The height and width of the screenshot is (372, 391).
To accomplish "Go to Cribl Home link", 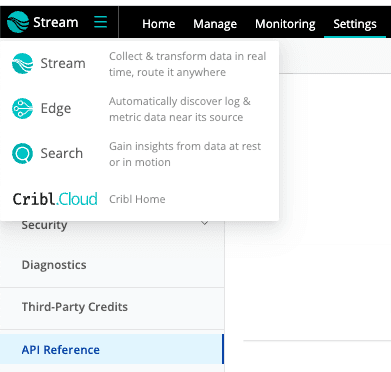I will pos(137,199).
